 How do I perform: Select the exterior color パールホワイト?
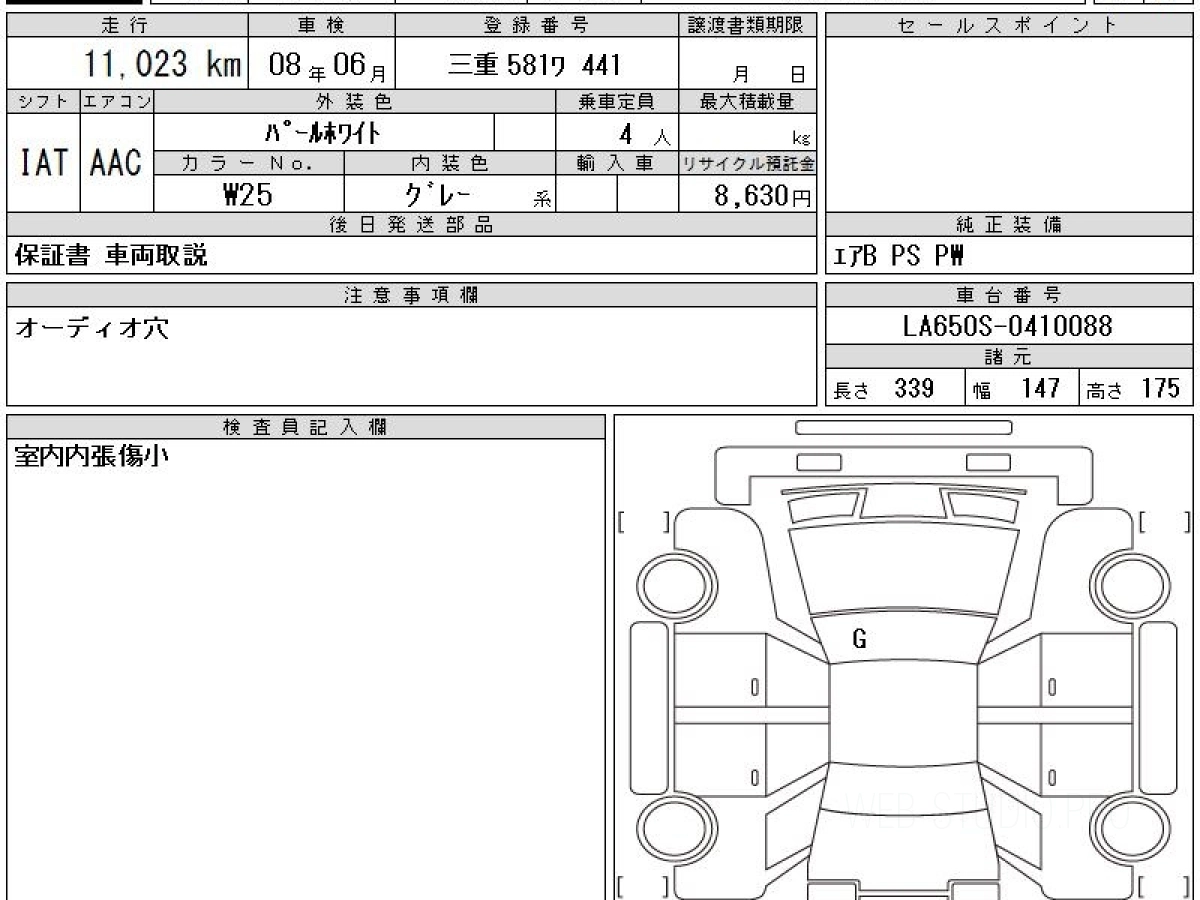[x=323, y=132]
